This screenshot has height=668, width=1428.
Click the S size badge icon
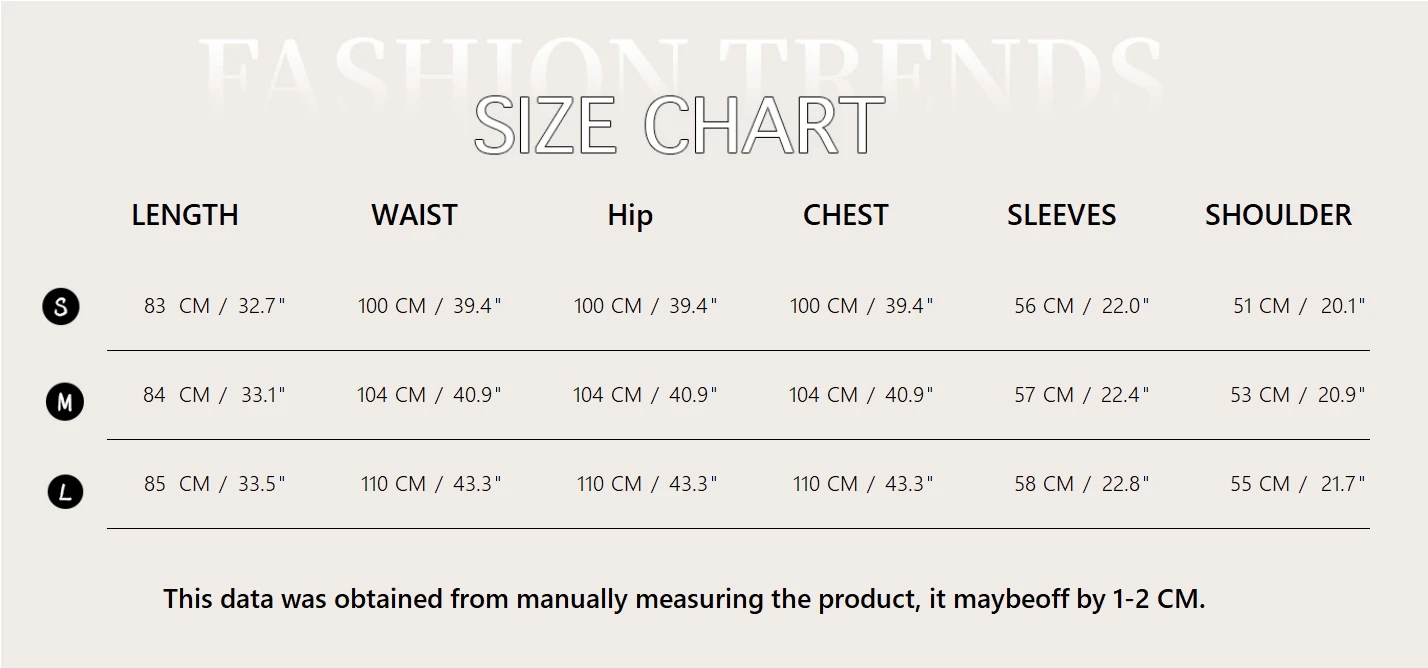[x=61, y=306]
